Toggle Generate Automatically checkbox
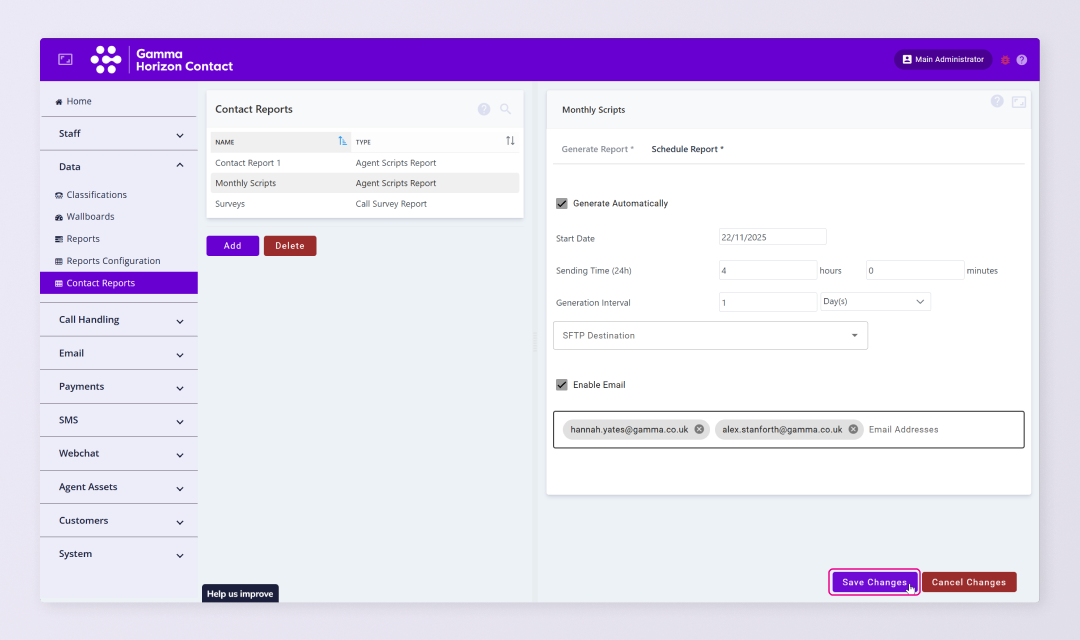This screenshot has width=1080, height=640. click(562, 203)
